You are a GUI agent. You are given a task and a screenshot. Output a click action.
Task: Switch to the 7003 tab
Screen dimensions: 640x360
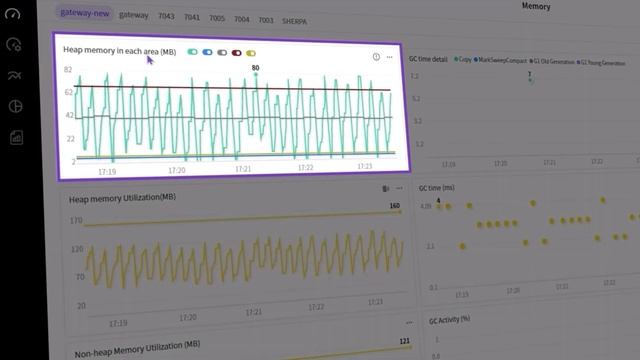(266, 20)
